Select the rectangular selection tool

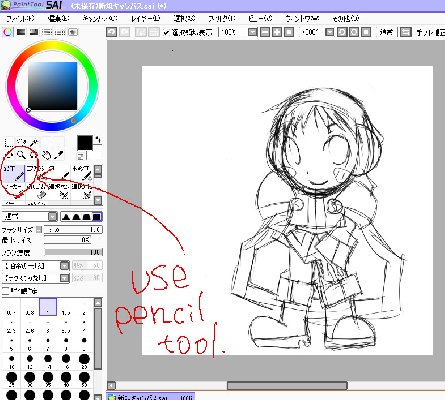click(x=8, y=143)
